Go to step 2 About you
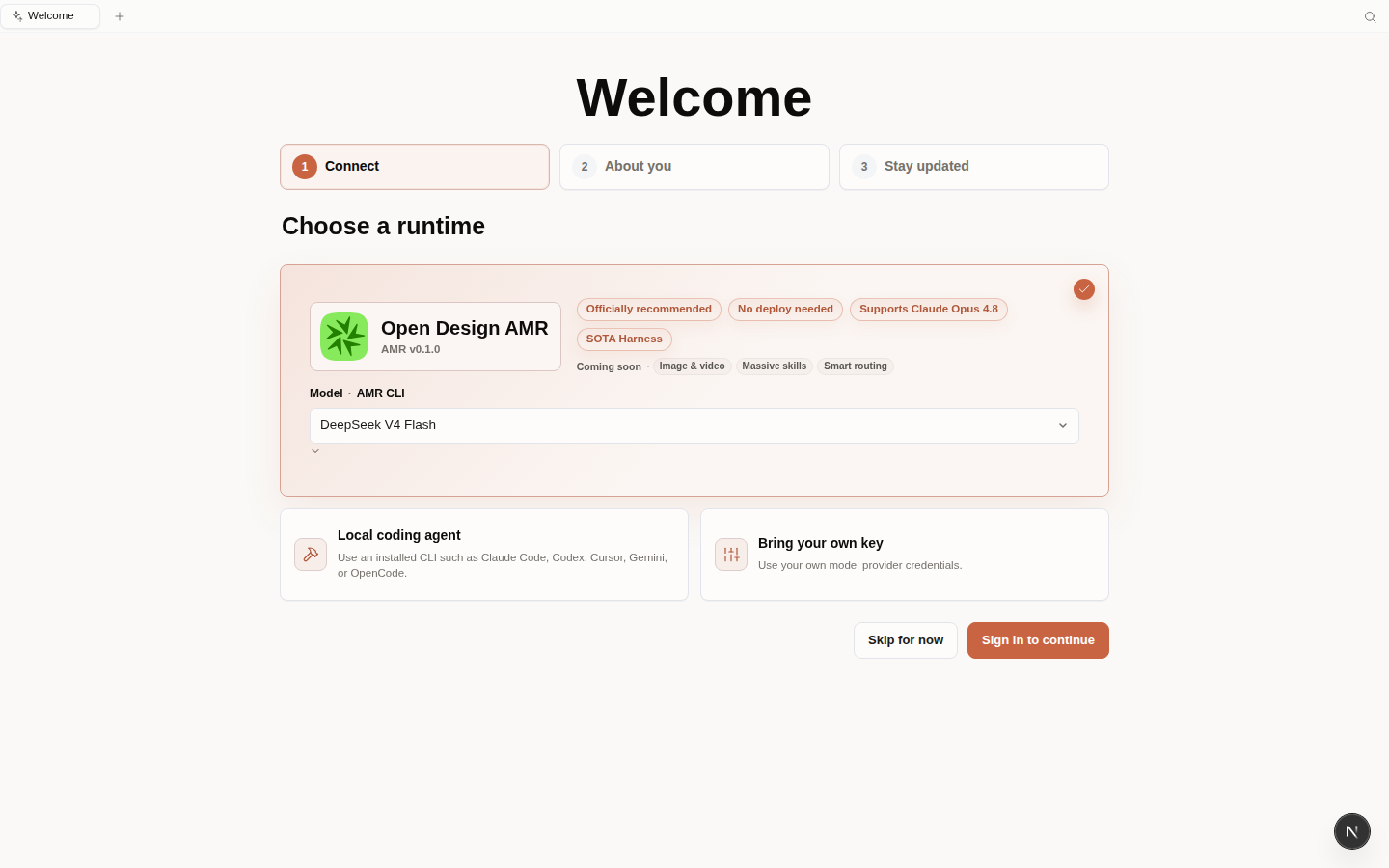Screen dimensions: 1389x868 [x=694, y=167]
